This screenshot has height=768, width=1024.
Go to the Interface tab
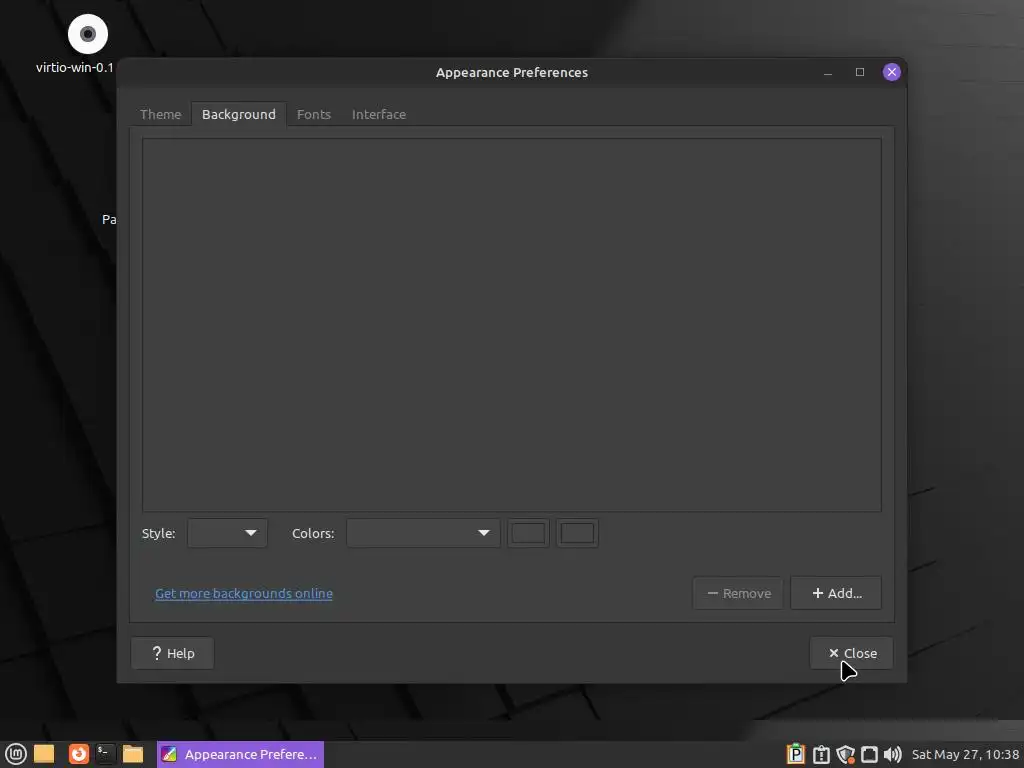click(x=379, y=114)
